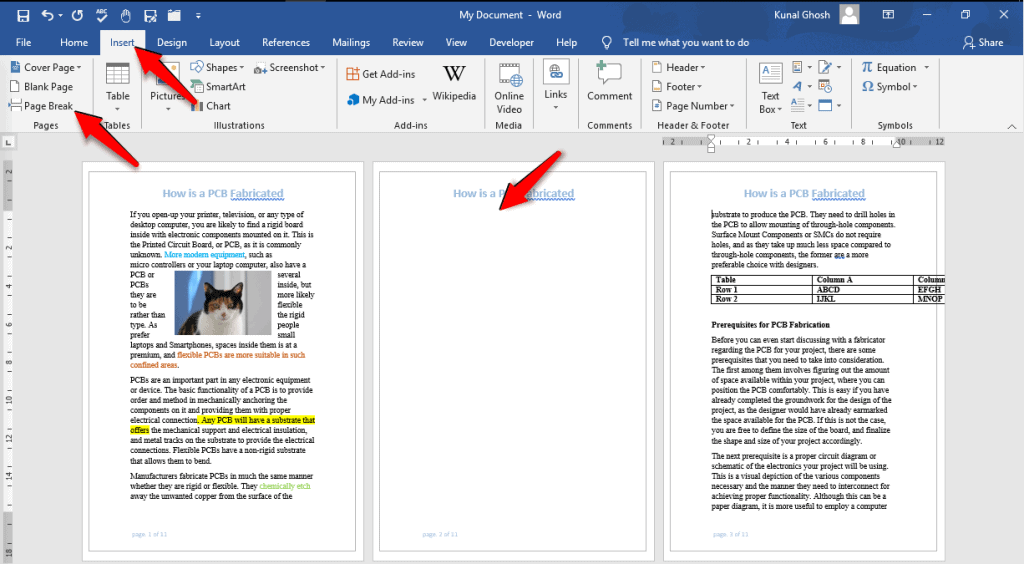Select the cat image on page one
The image size is (1024, 564).
[222, 303]
